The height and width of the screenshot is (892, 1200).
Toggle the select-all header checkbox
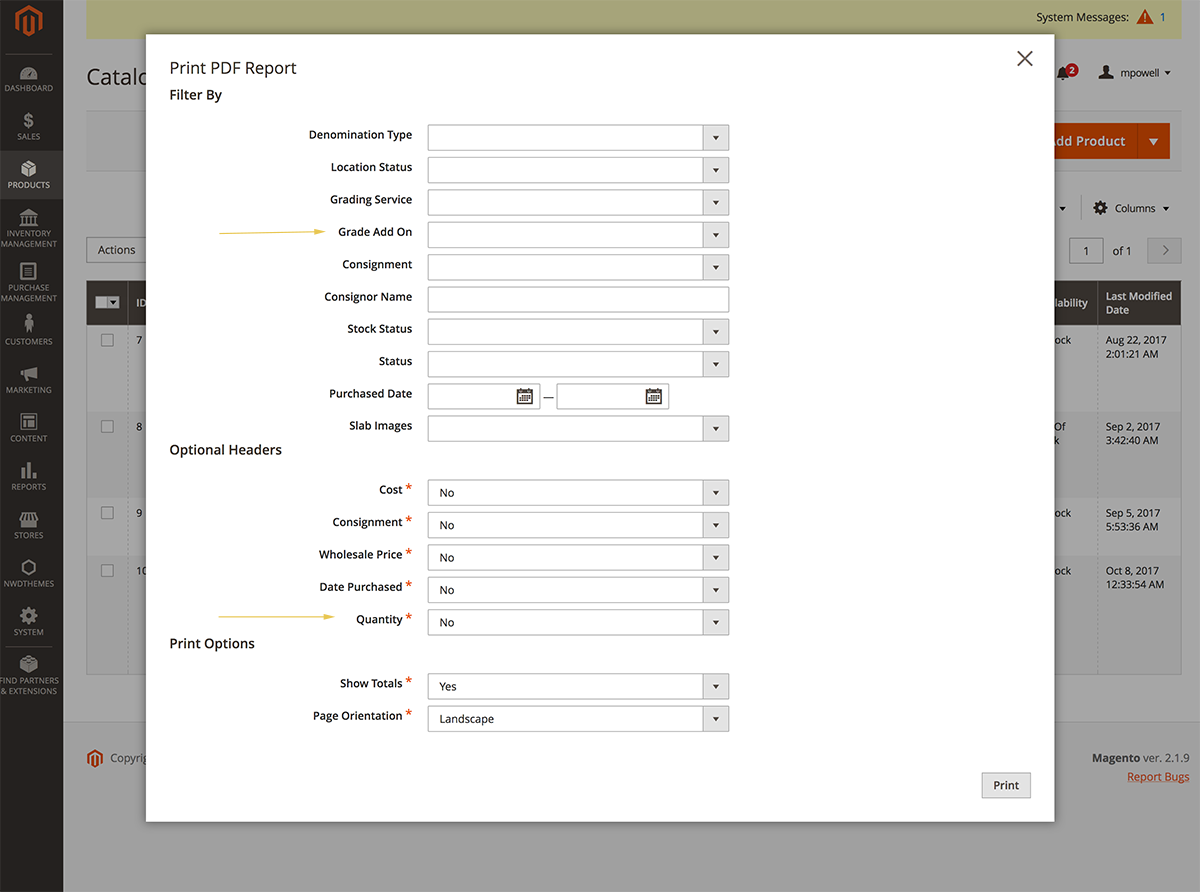(x=101, y=302)
